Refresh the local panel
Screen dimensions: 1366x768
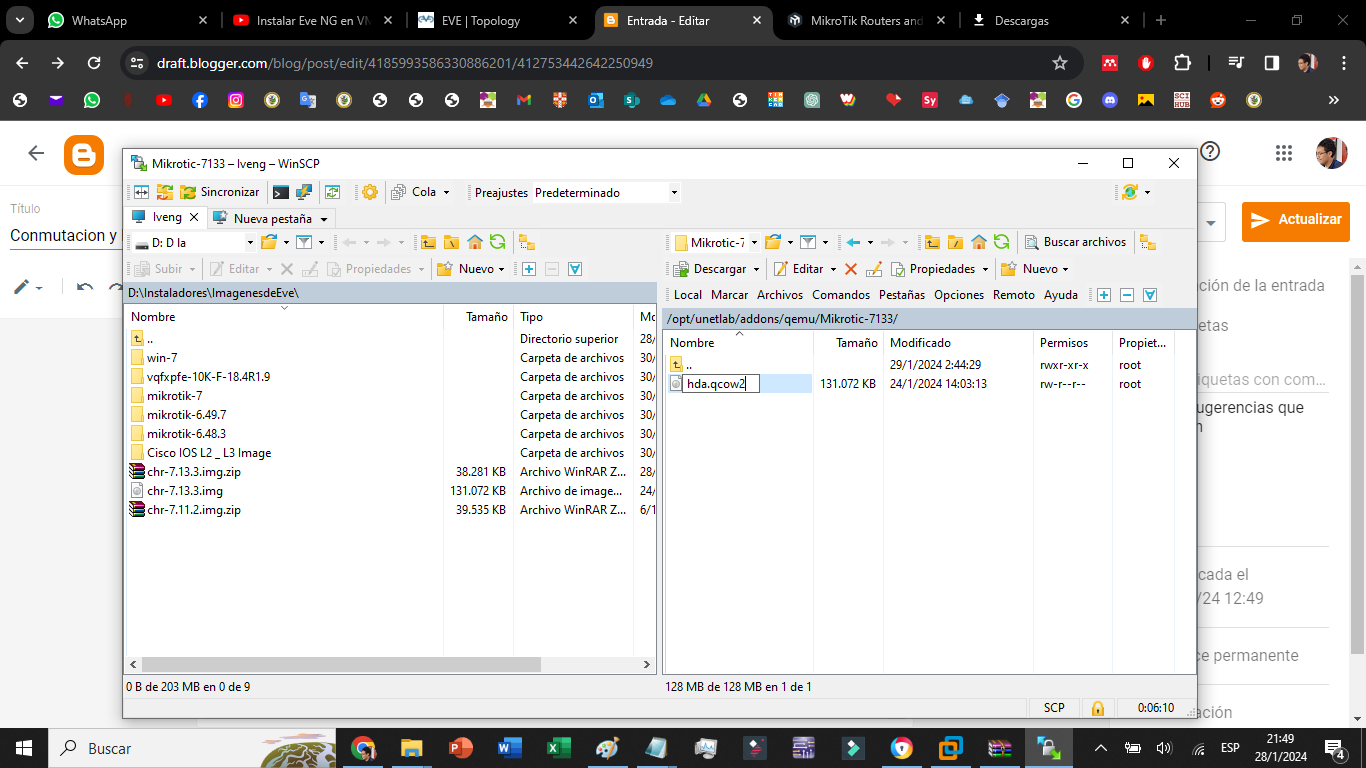click(x=497, y=242)
